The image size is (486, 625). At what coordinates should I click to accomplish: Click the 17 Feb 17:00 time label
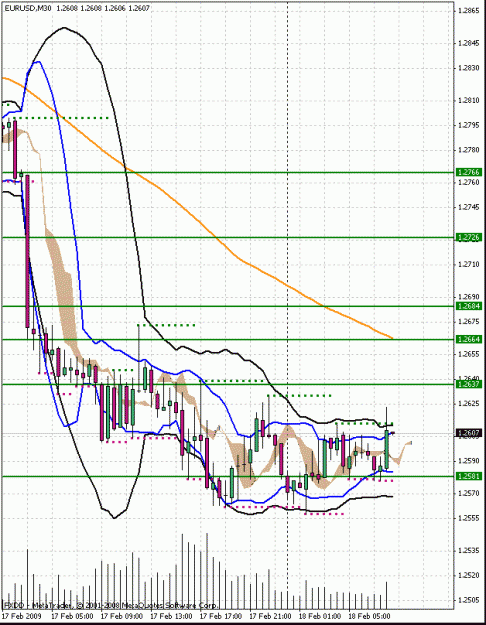tap(221, 616)
